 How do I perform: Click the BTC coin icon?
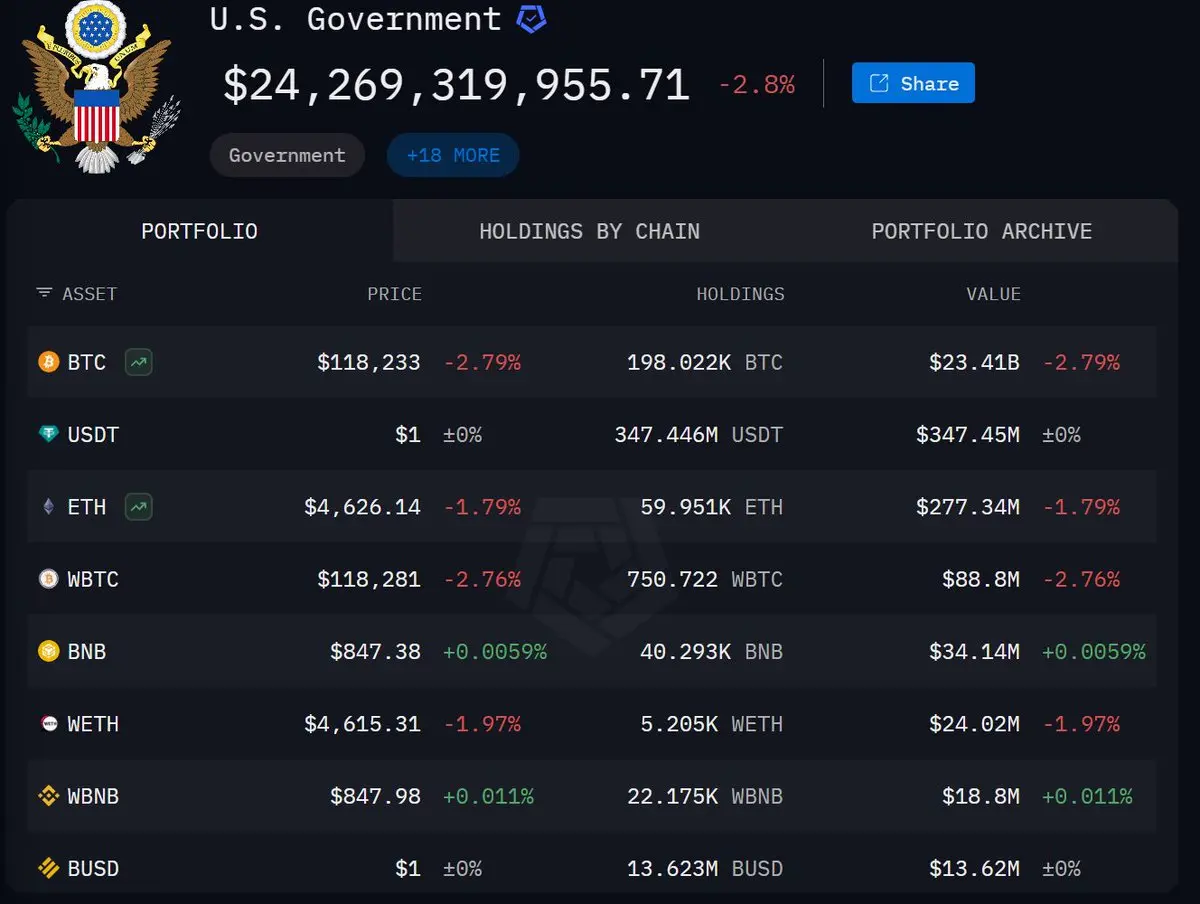49,362
